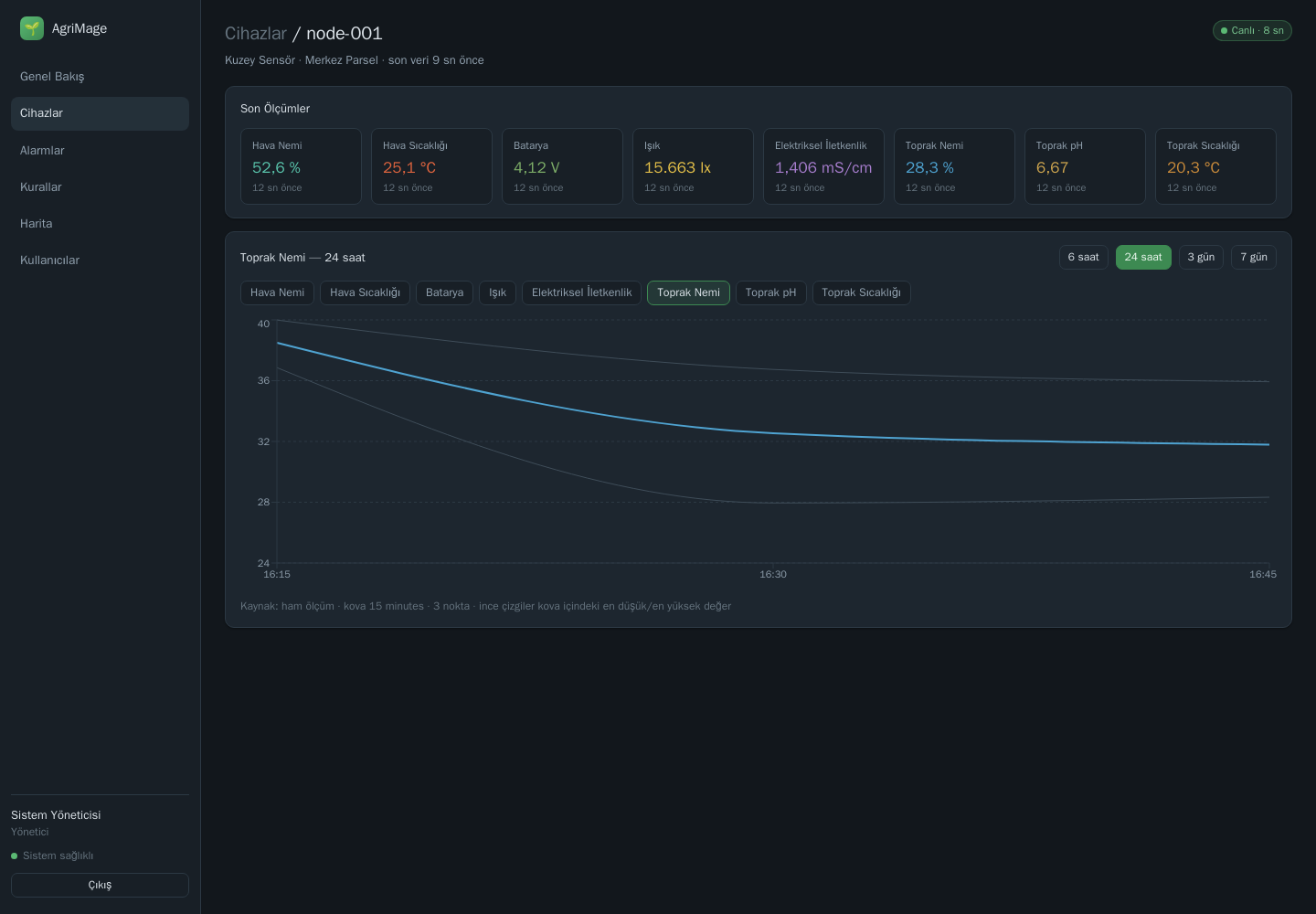This screenshot has height=914, width=1316.
Task: Click the Çıkış logout button
Action: [x=100, y=885]
